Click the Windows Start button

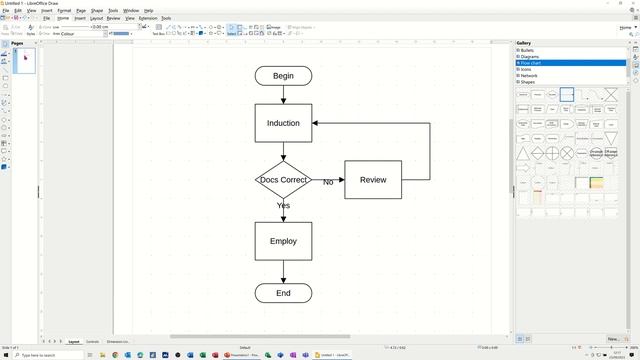coord(6,355)
